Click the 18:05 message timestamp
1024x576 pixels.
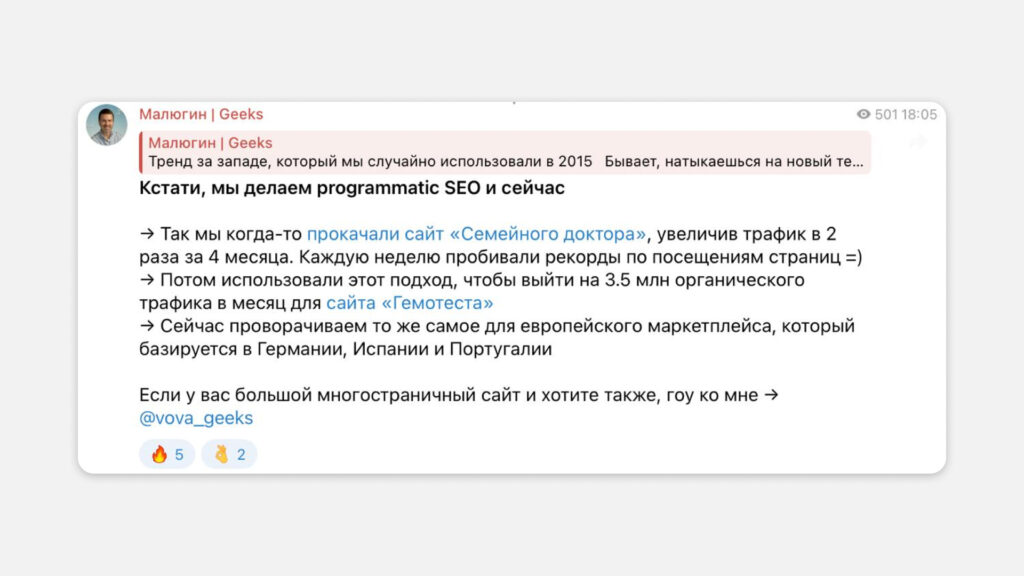point(919,115)
